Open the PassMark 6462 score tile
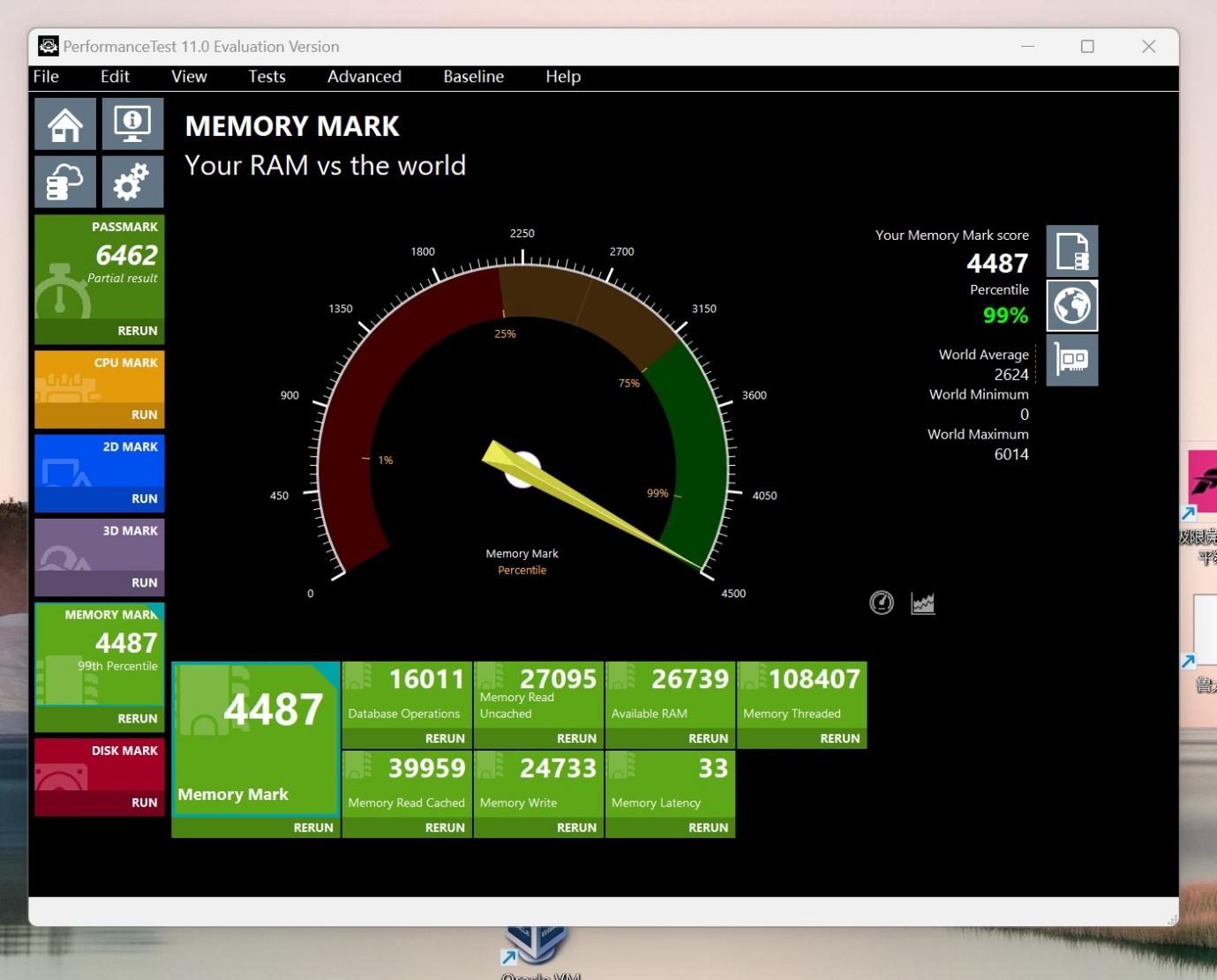This screenshot has width=1217, height=980. (x=99, y=267)
